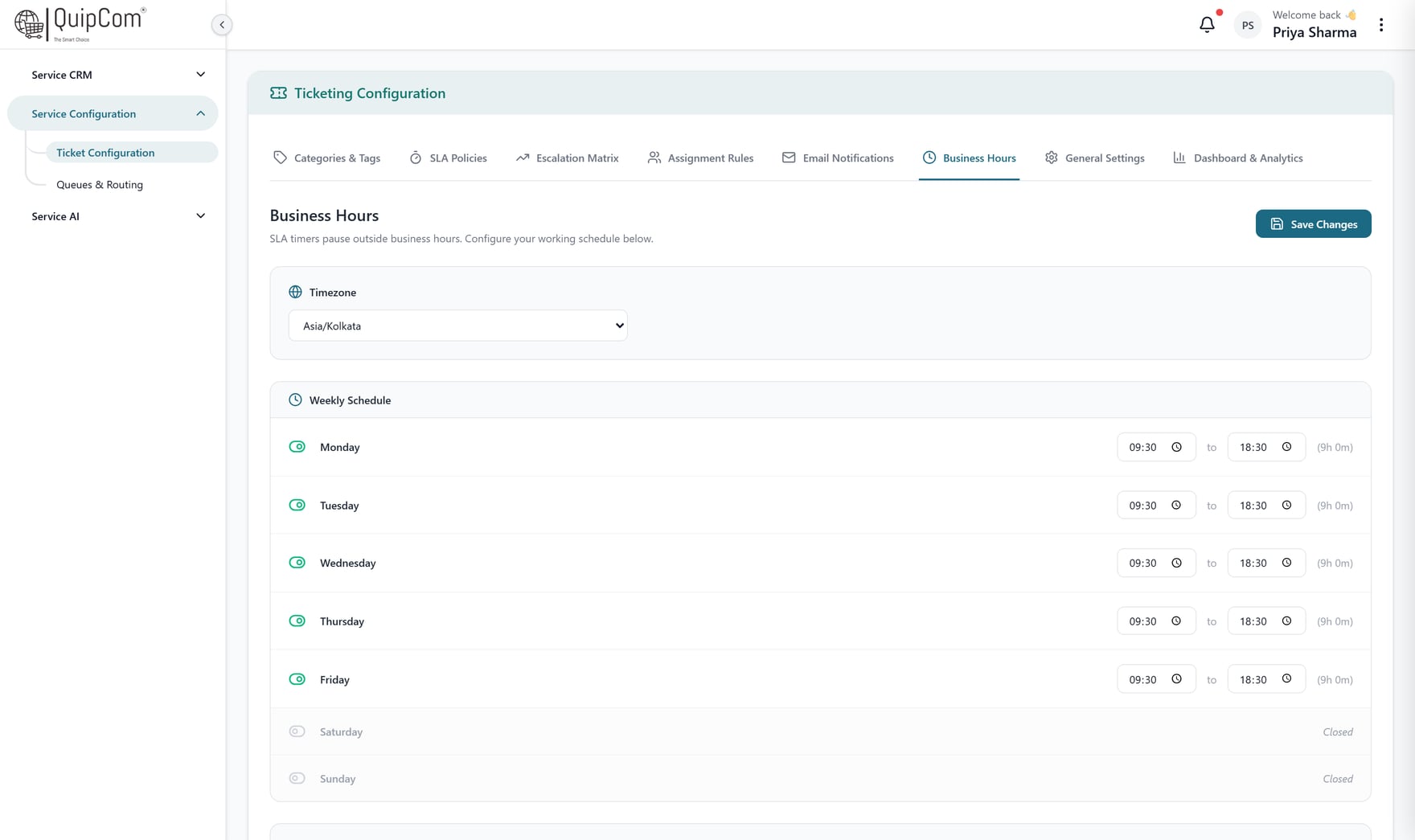Go to Email Notifications tab

coord(838,158)
